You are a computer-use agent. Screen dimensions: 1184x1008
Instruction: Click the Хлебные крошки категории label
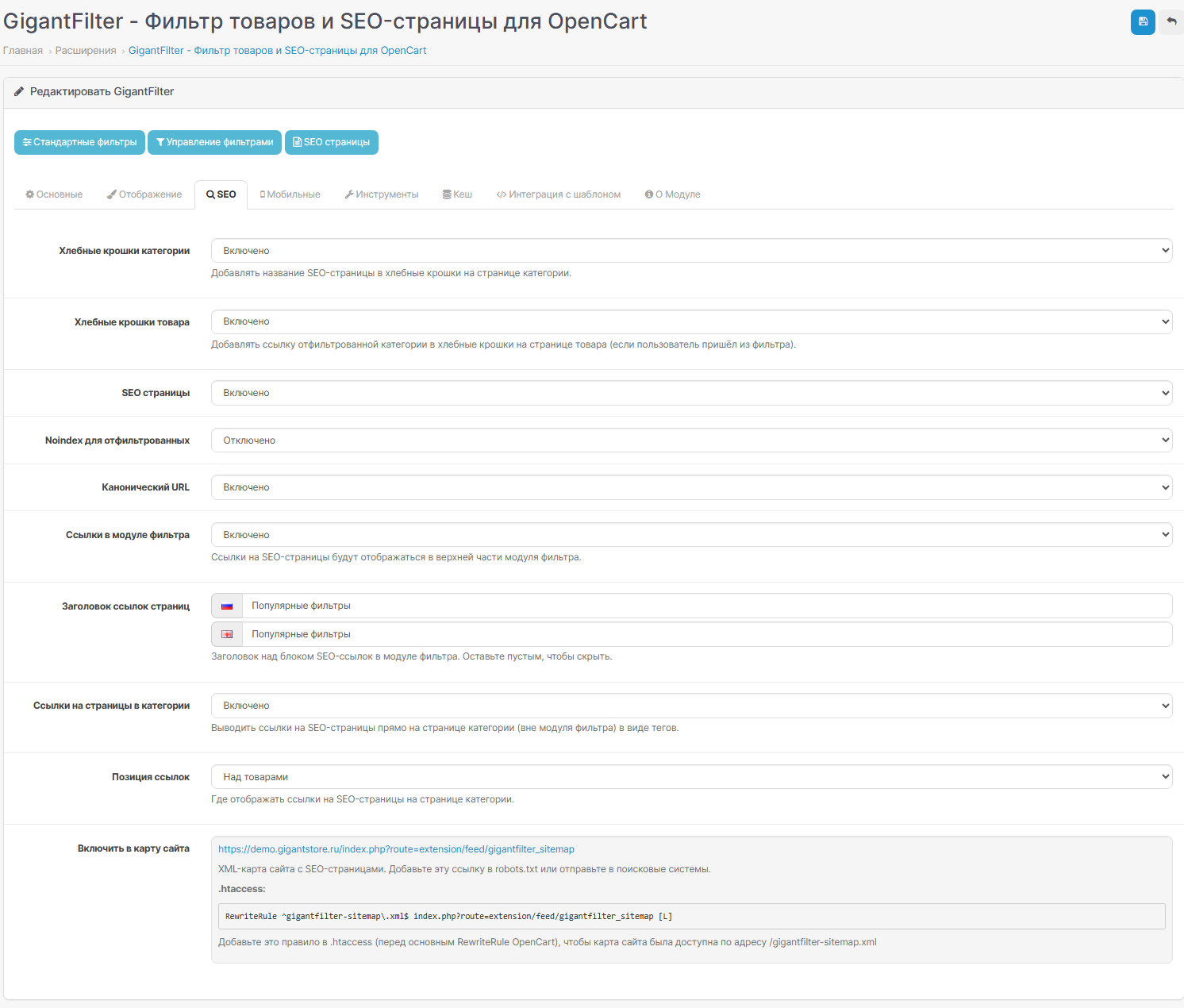click(125, 251)
